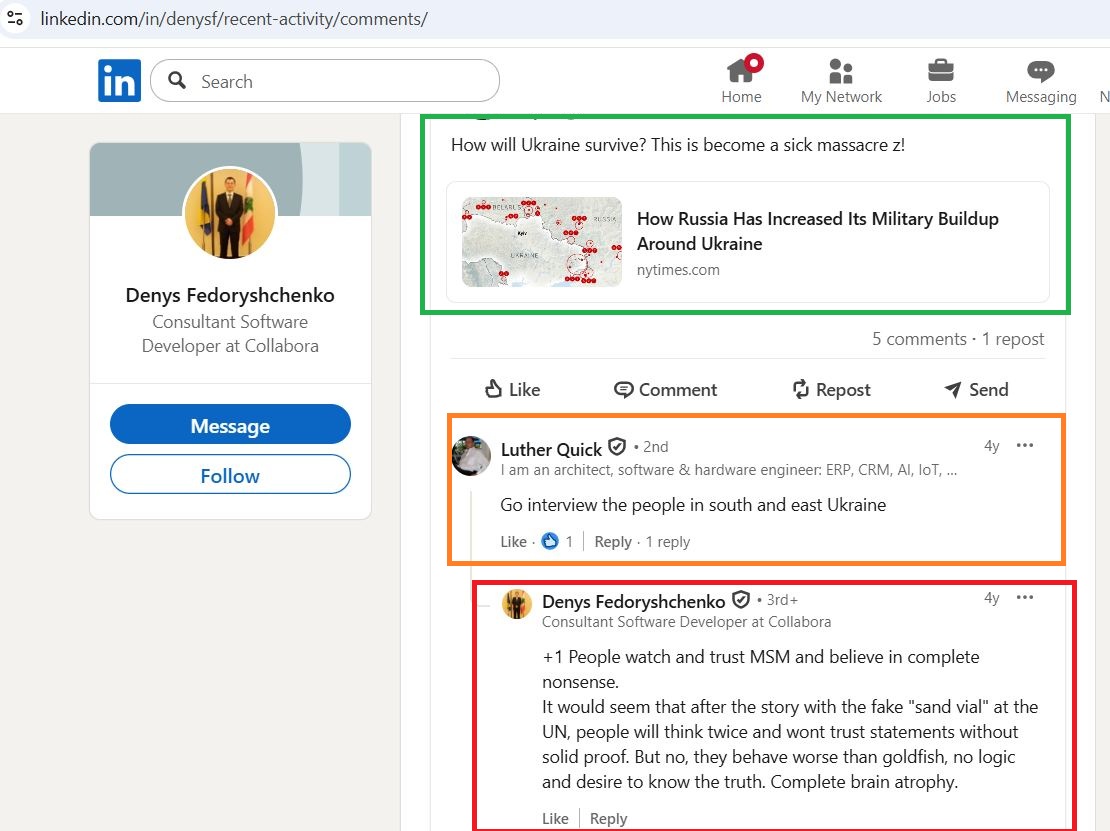Click the Follow button

229,475
